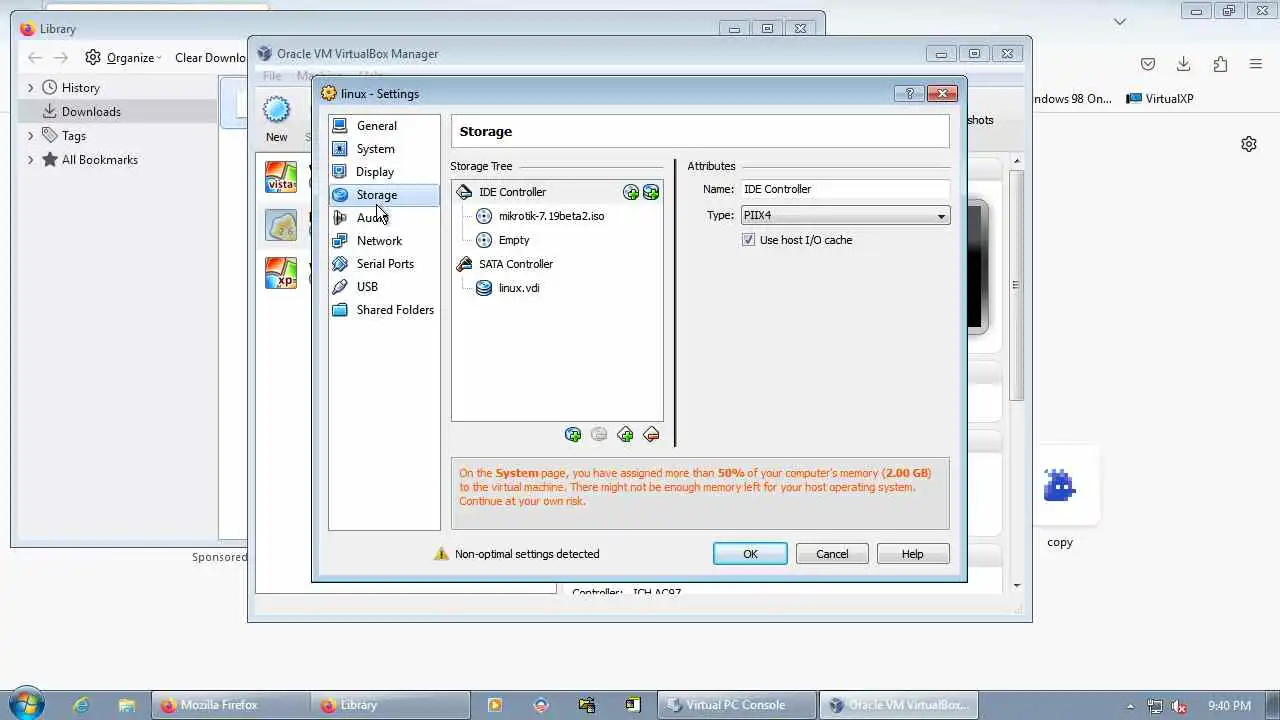
Task: Select Shared Folders category label
Action: (395, 310)
